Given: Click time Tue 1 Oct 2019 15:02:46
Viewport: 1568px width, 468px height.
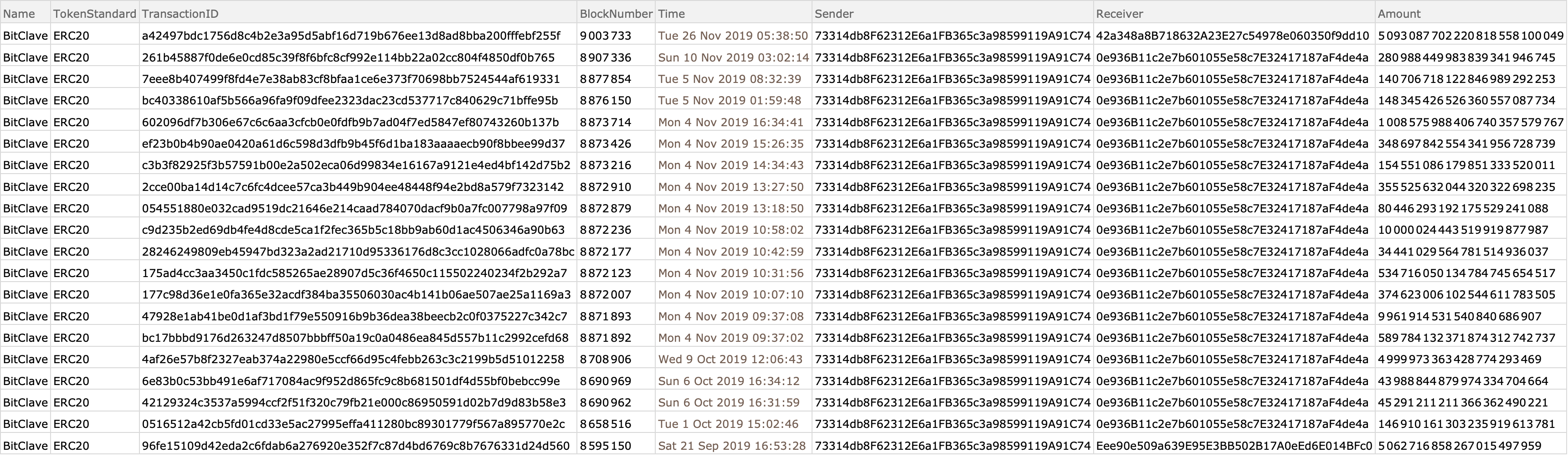Looking at the screenshot, I should pos(728,424).
